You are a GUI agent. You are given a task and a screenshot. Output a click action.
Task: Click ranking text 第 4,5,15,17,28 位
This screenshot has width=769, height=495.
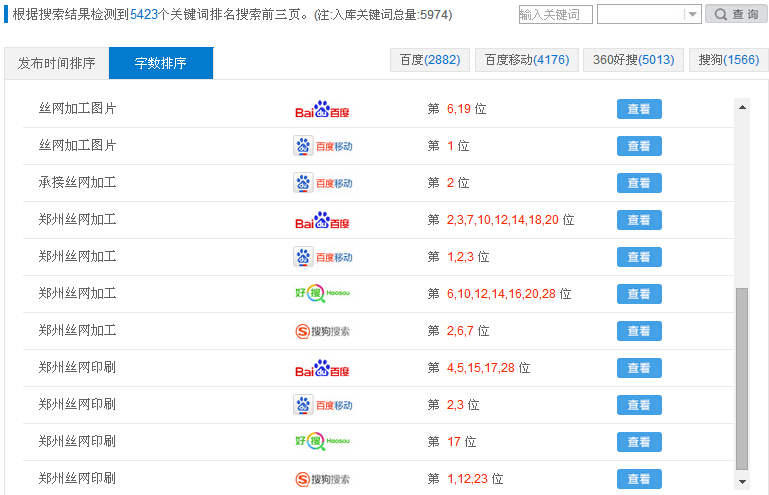point(479,368)
